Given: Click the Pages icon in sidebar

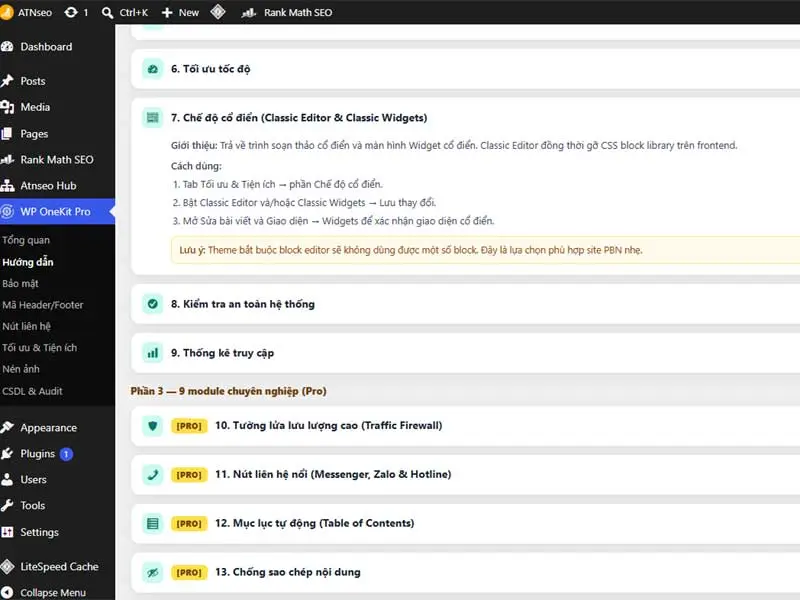Looking at the screenshot, I should coord(7,134).
